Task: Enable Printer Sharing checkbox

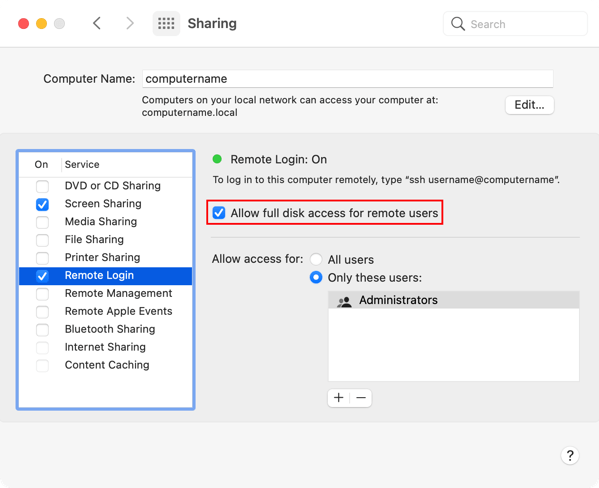Action: click(x=42, y=258)
